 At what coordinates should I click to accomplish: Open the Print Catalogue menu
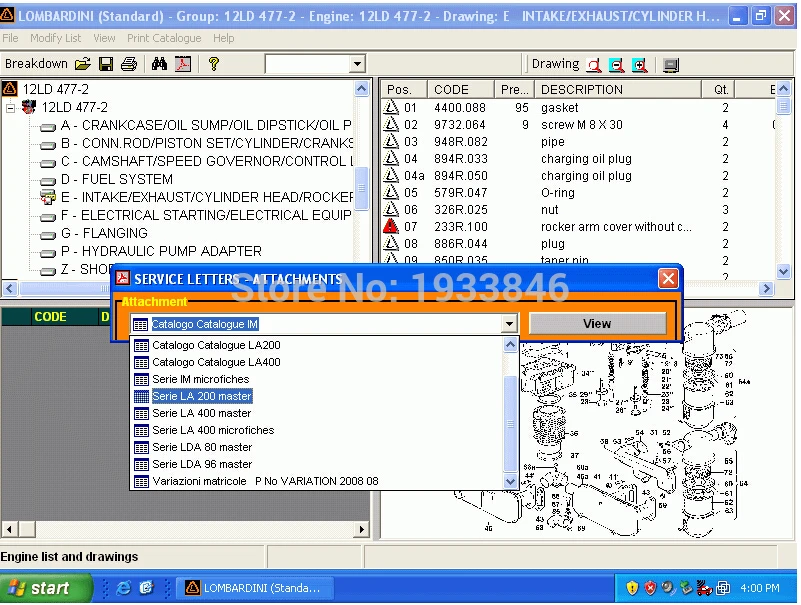164,38
